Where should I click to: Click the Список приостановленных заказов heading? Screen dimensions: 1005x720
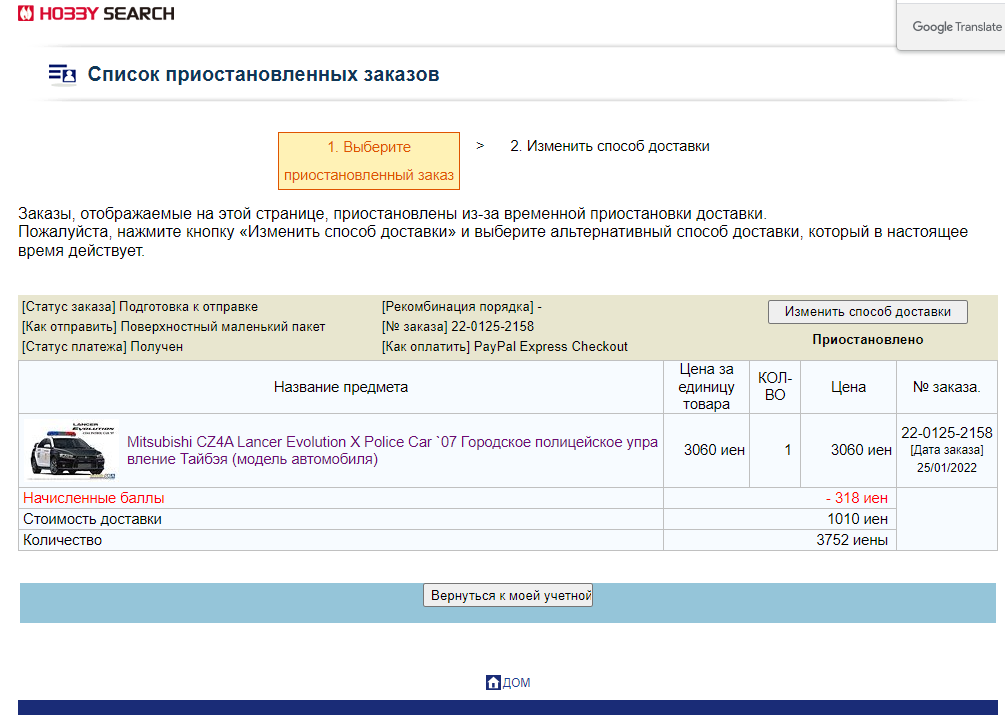tap(263, 75)
